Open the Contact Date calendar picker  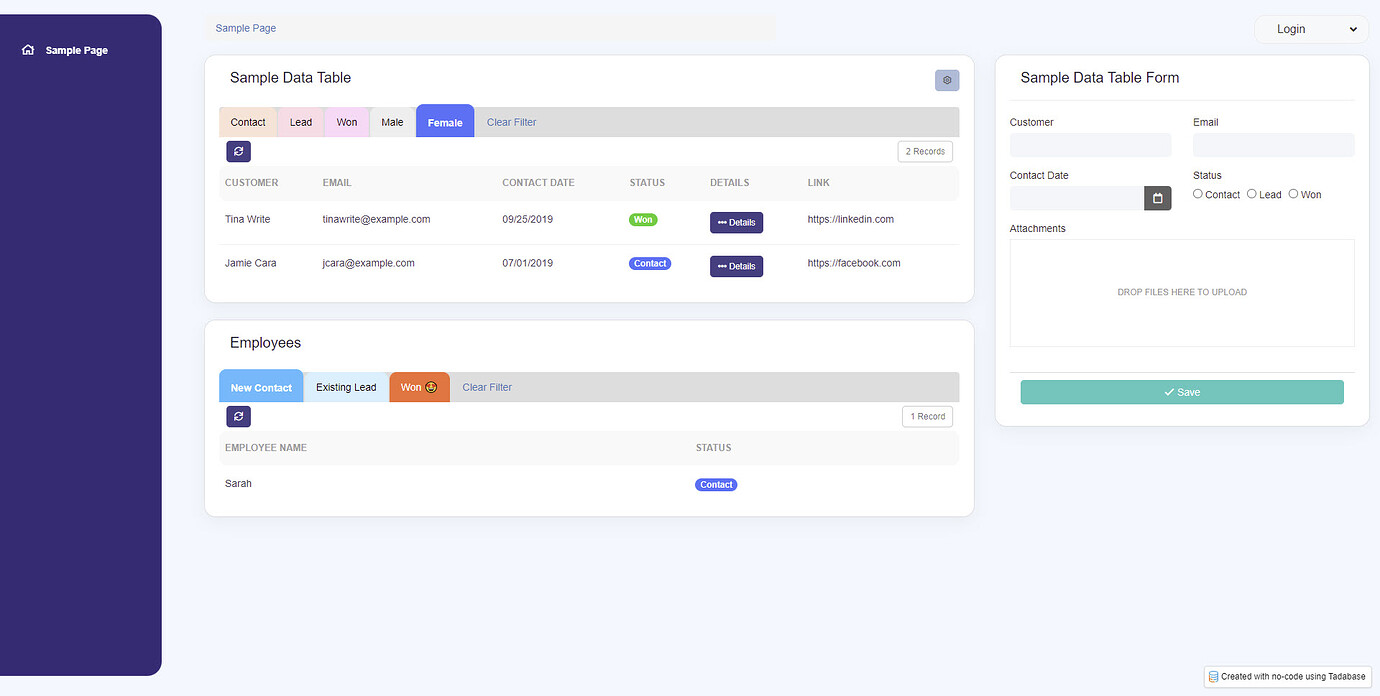coord(1157,198)
